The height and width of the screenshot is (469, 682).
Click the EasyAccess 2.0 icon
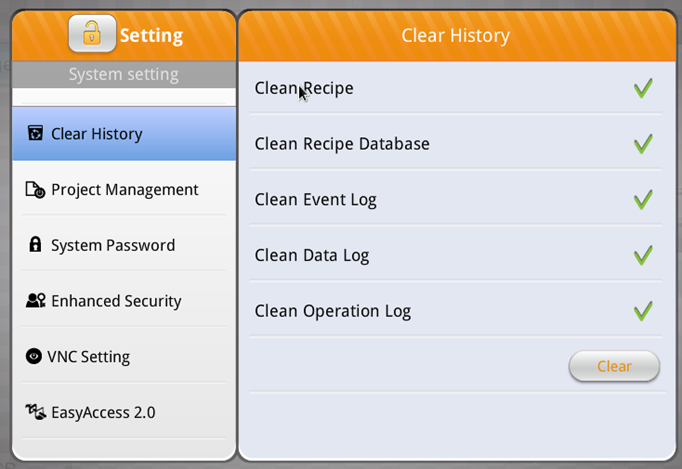pos(35,412)
